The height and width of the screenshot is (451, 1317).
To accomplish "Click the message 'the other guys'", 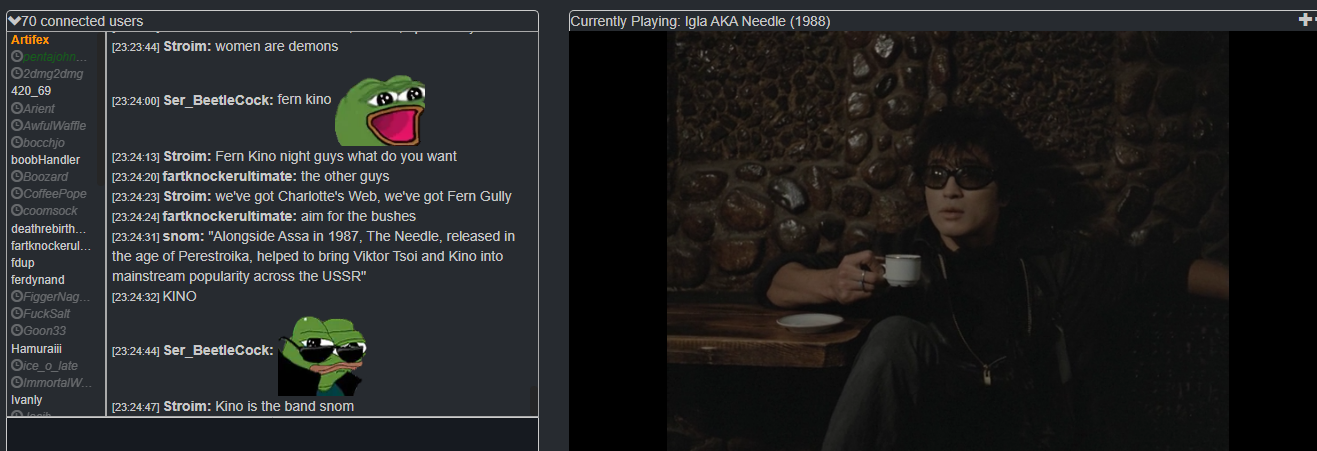I will (x=345, y=176).
